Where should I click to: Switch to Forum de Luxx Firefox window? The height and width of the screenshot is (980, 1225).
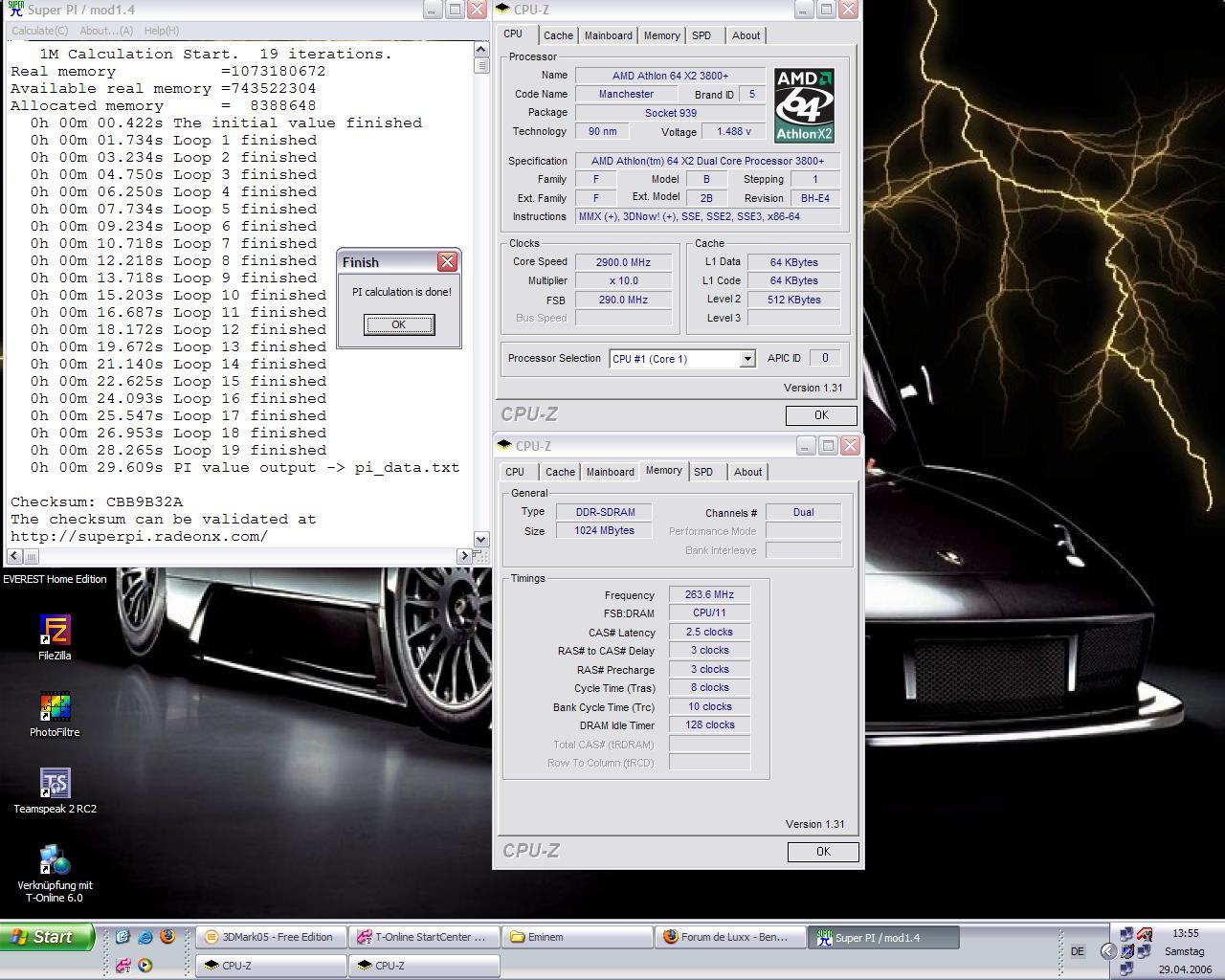pos(730,937)
